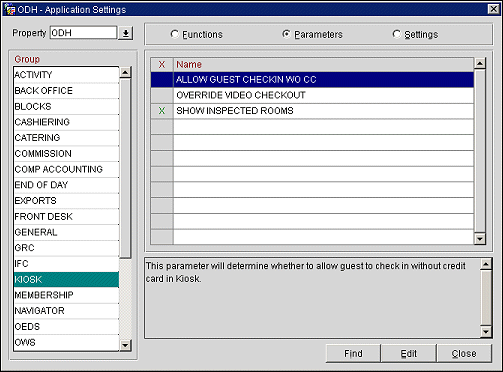The height and width of the screenshot is (372, 503).
Task: Click Group list scrollbar thumb
Action: click(125, 168)
